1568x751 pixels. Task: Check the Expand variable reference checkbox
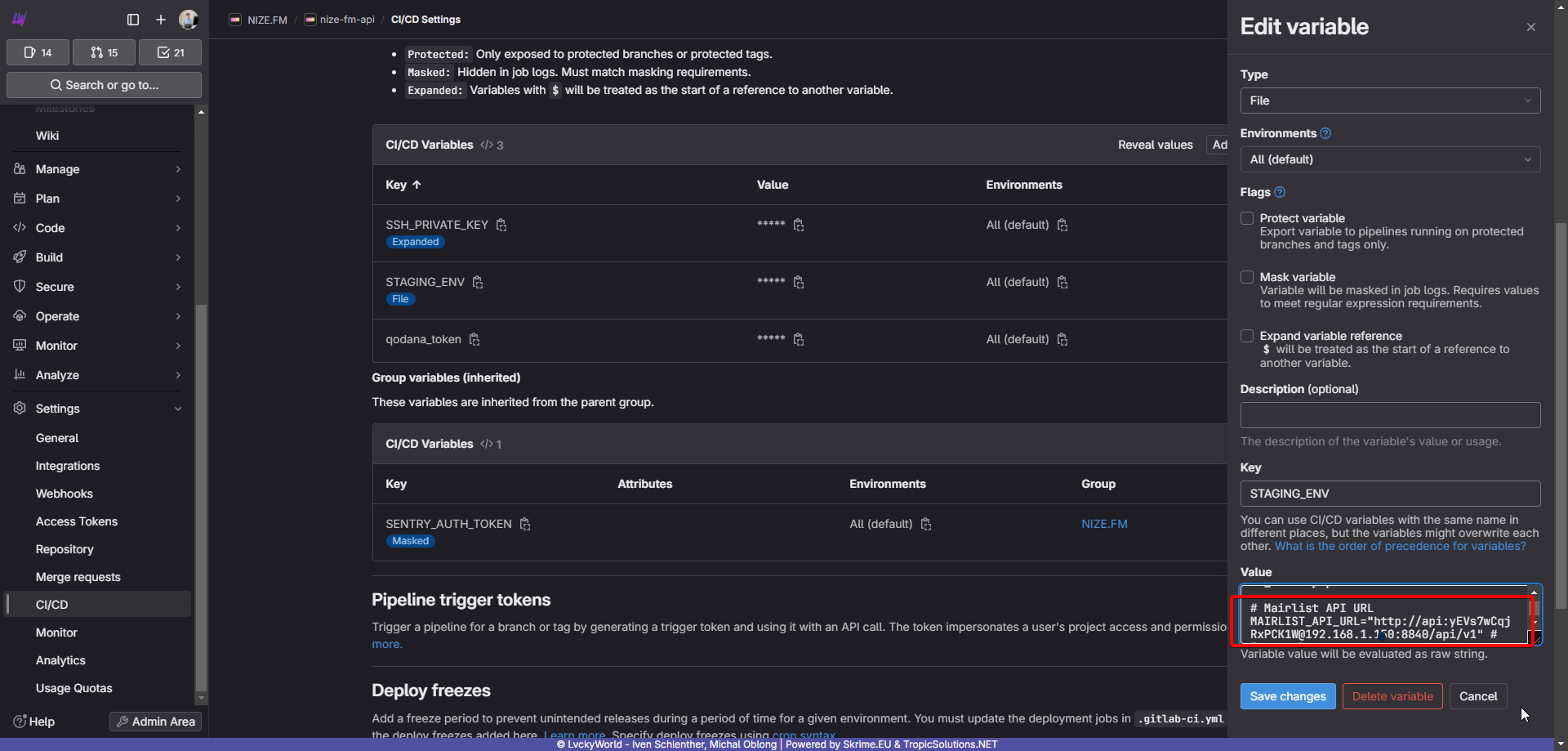pos(1247,336)
